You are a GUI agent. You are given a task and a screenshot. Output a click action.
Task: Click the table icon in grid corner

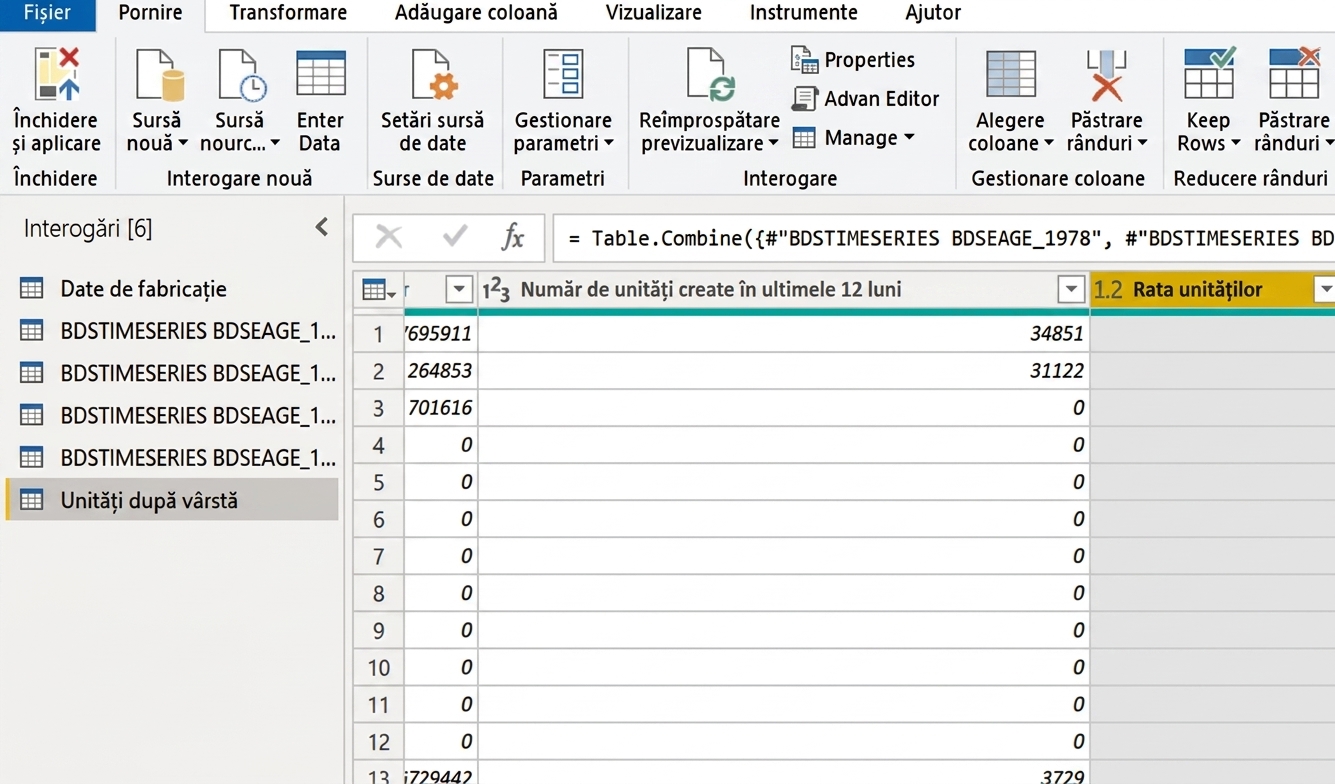[378, 290]
